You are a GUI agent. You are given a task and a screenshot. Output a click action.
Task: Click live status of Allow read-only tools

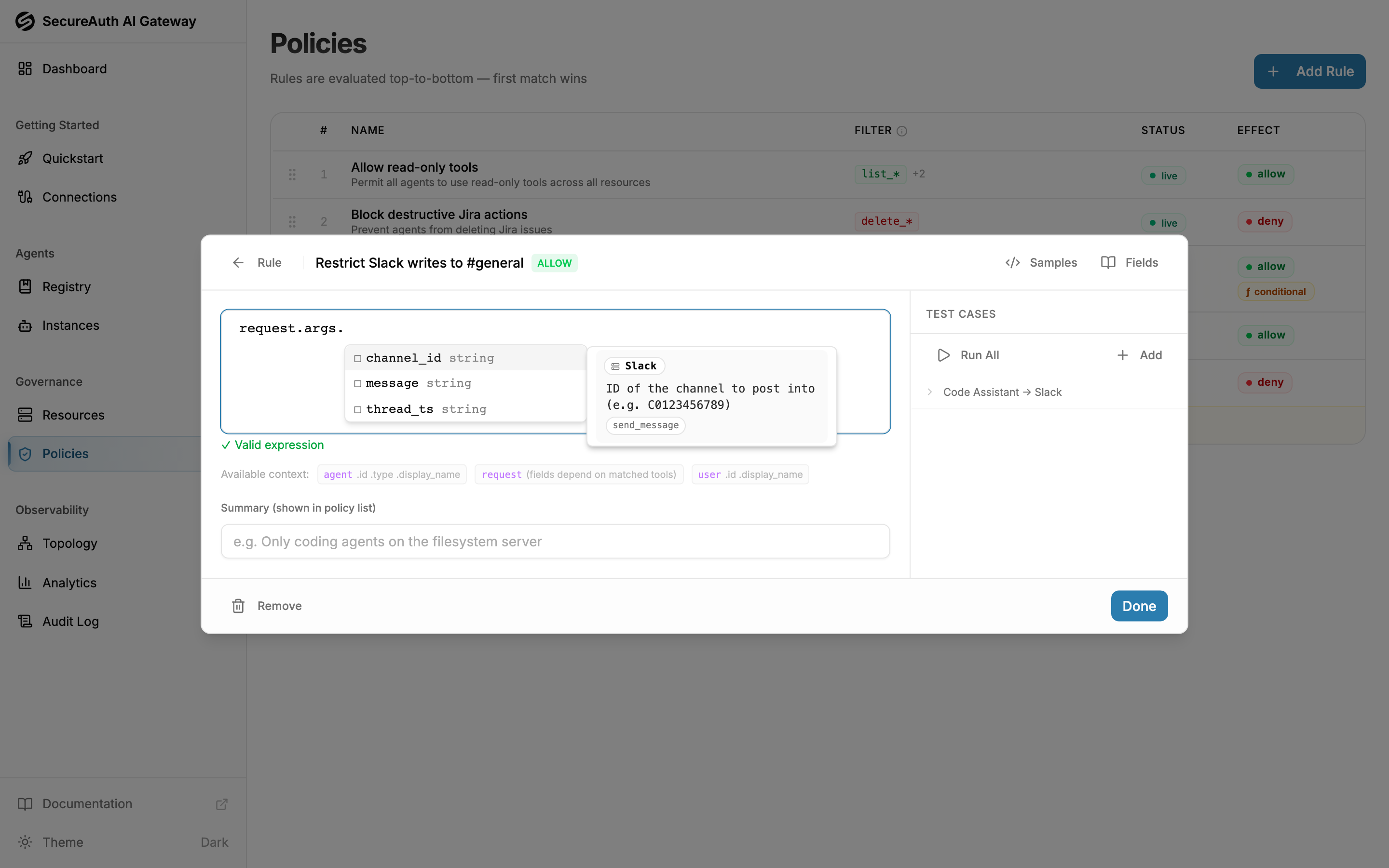1163,176
